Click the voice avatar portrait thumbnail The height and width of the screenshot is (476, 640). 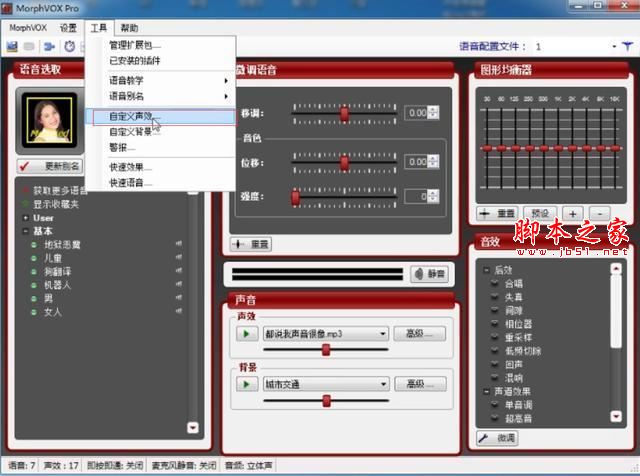tap(49, 120)
